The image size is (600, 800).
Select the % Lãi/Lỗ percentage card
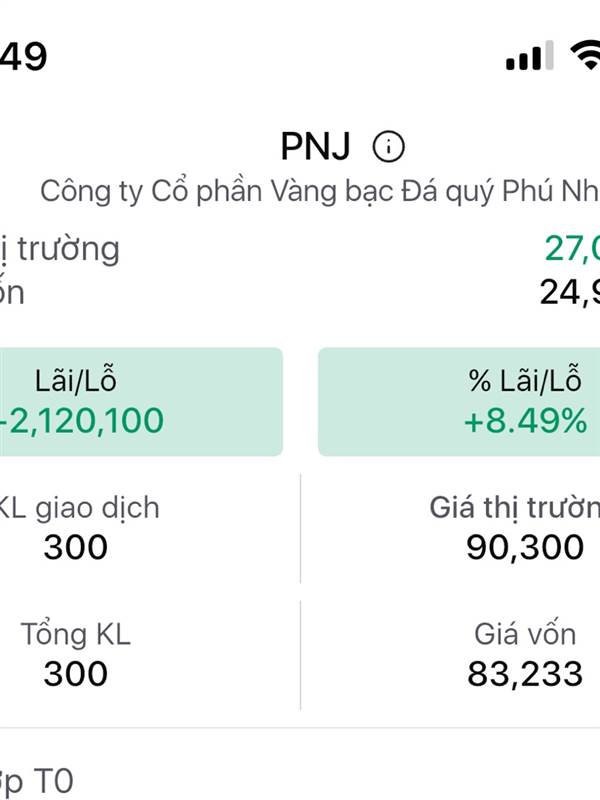pyautogui.click(x=459, y=402)
